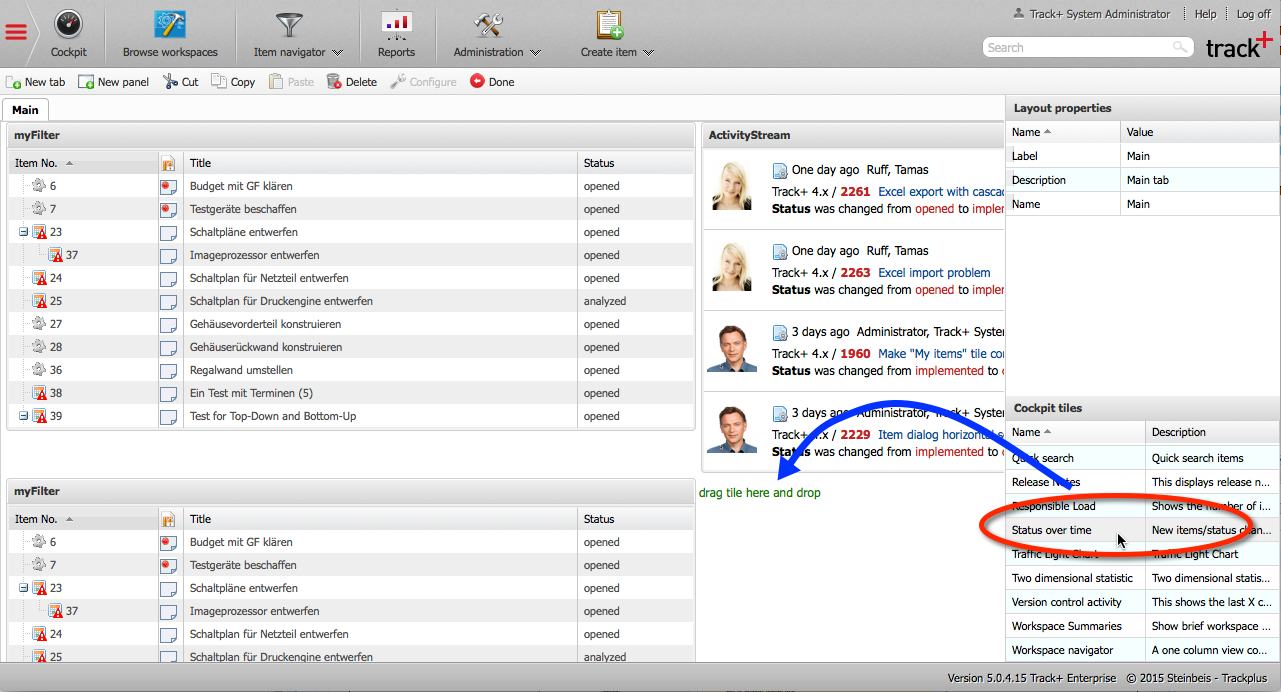Screen dimensions: 1281x692
Task: Open item 2261 Excel export link
Action: coord(942,191)
